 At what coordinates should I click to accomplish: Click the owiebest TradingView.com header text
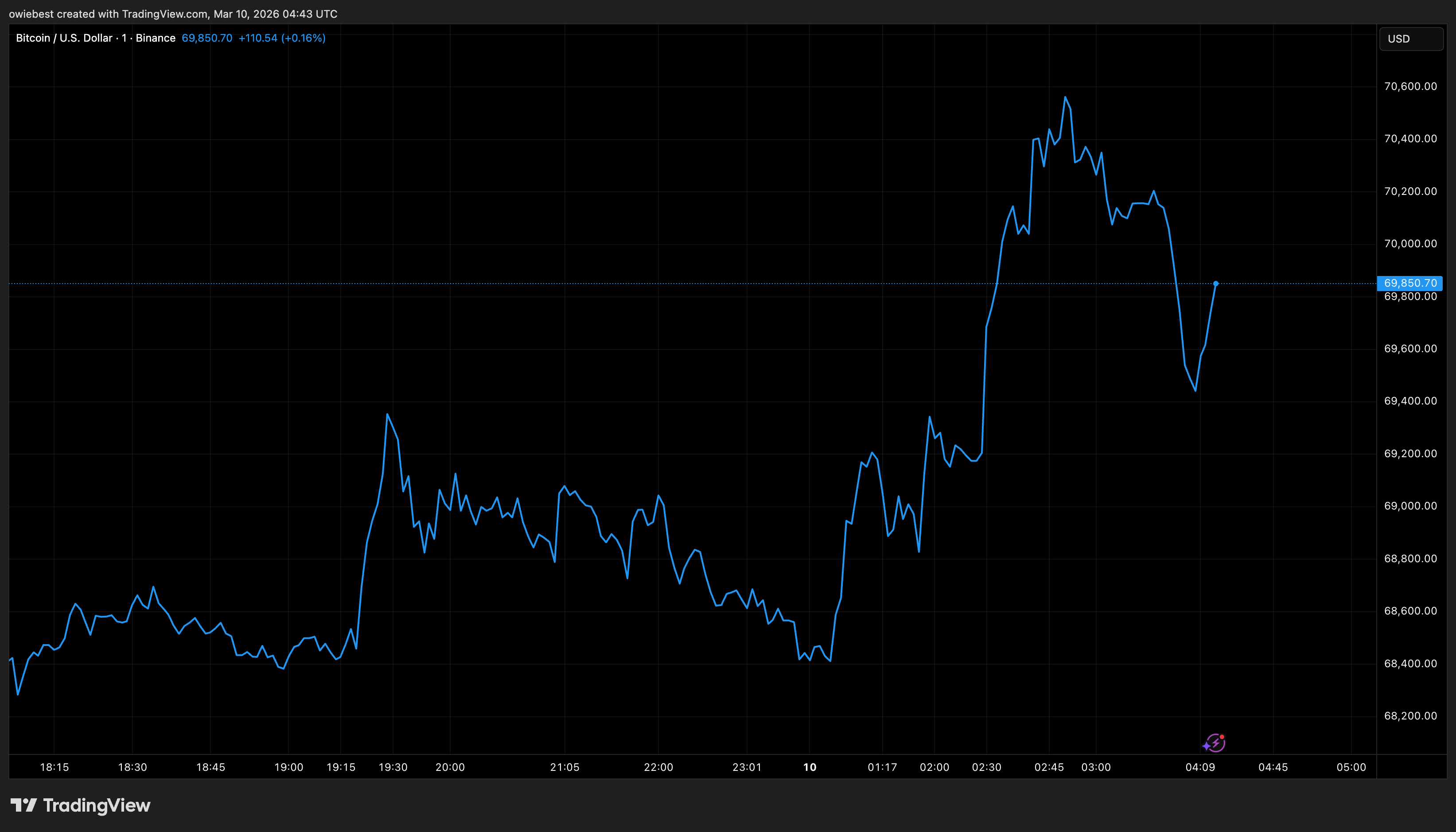tap(172, 14)
